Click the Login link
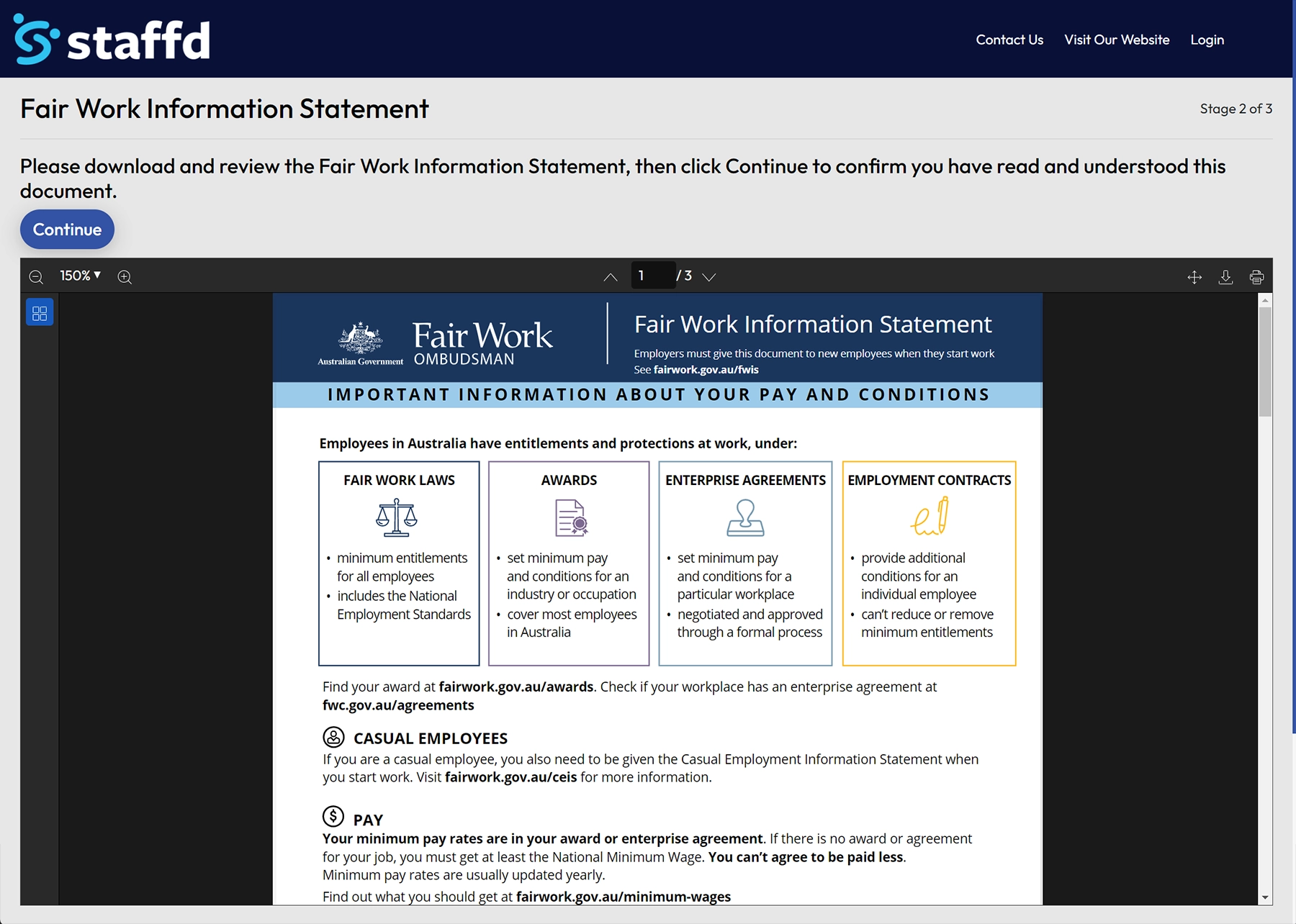Viewport: 1296px width, 924px height. pyautogui.click(x=1207, y=40)
